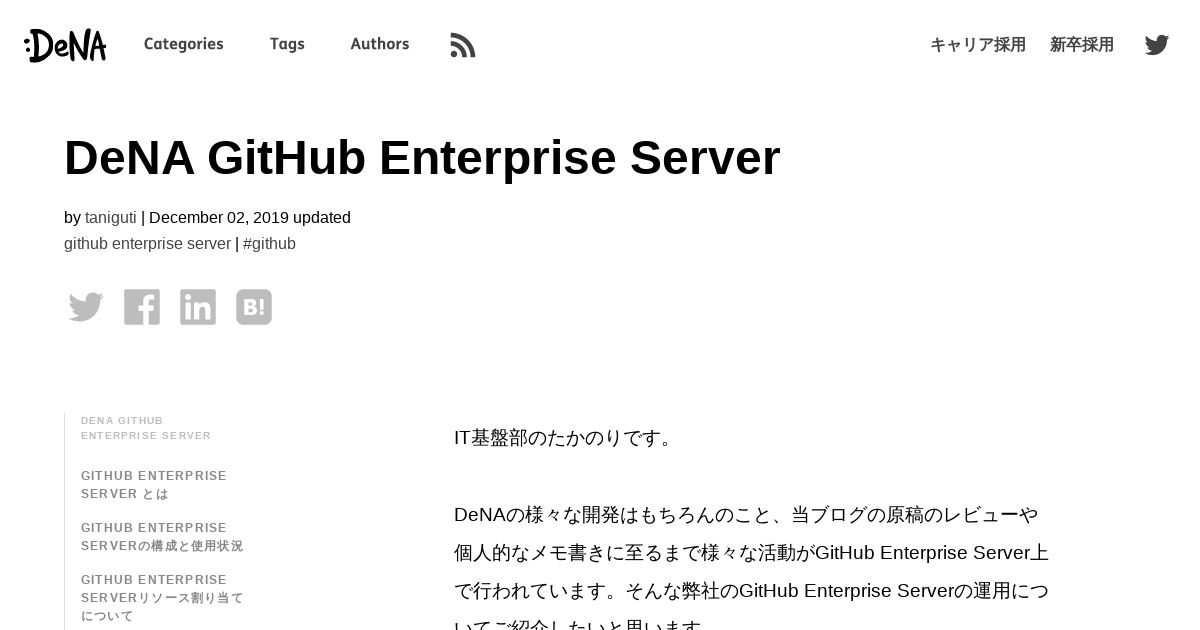Image resolution: width=1200 pixels, height=630 pixels.
Task: Jump to SERVERリソース割り当てについて section
Action: pyautogui.click(x=162, y=598)
